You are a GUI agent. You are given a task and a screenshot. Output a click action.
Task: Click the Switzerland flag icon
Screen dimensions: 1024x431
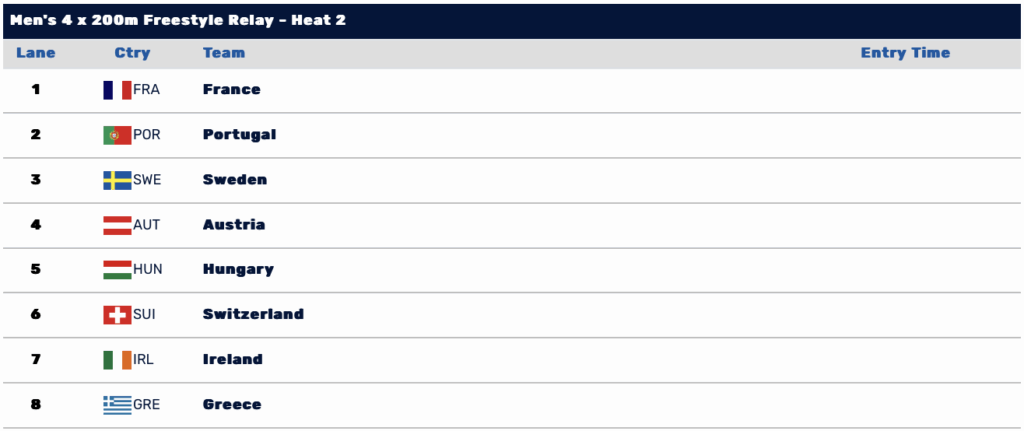[117, 315]
